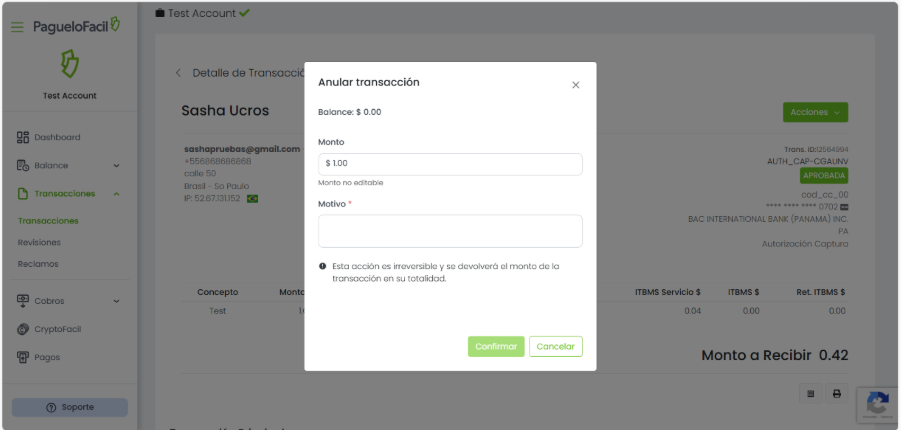Viewport: 901px width, 430px height.
Task: Close the Anular transacción dialog
Action: point(575,85)
